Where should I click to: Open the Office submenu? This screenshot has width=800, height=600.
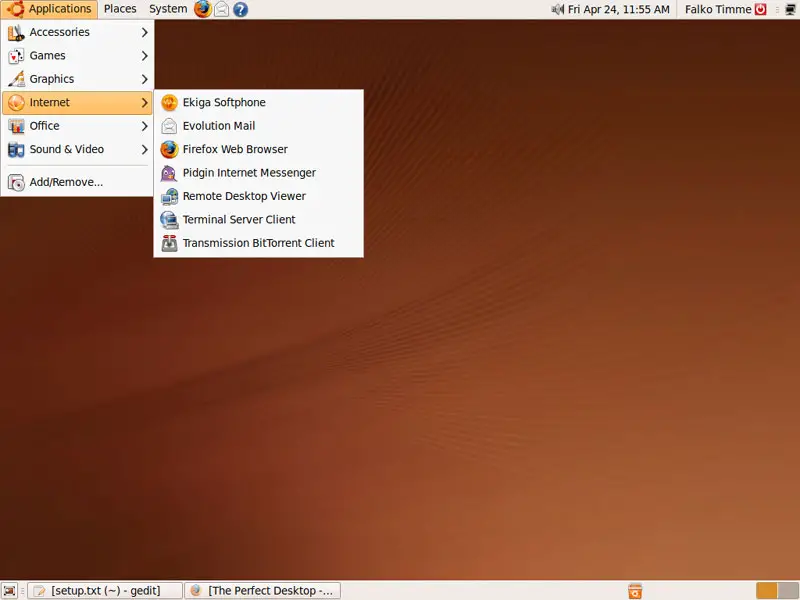[x=78, y=126]
